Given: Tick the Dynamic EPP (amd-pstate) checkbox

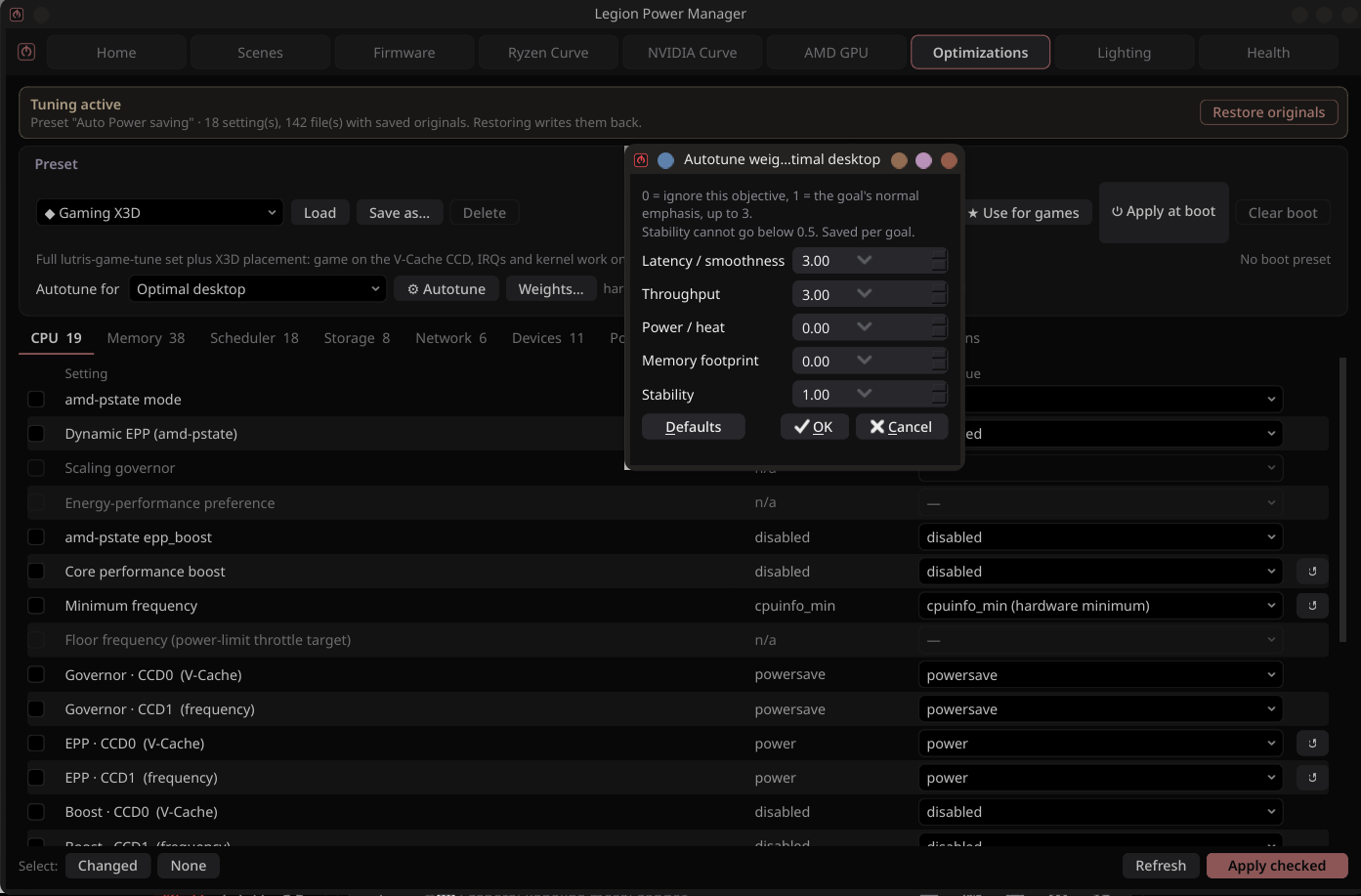Looking at the screenshot, I should (x=36, y=434).
